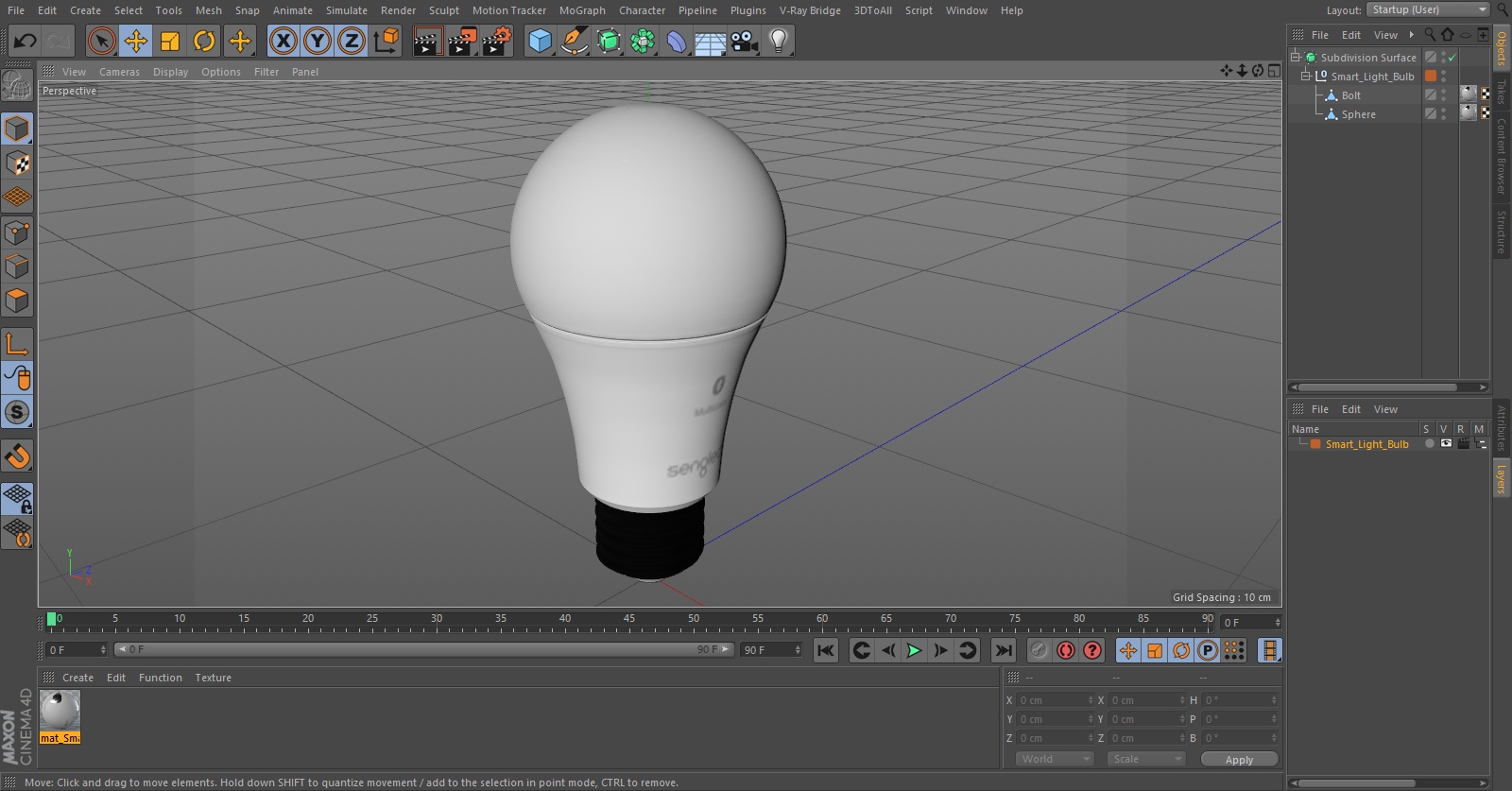1512x791 pixels.
Task: Add a Camera object
Action: (745, 41)
